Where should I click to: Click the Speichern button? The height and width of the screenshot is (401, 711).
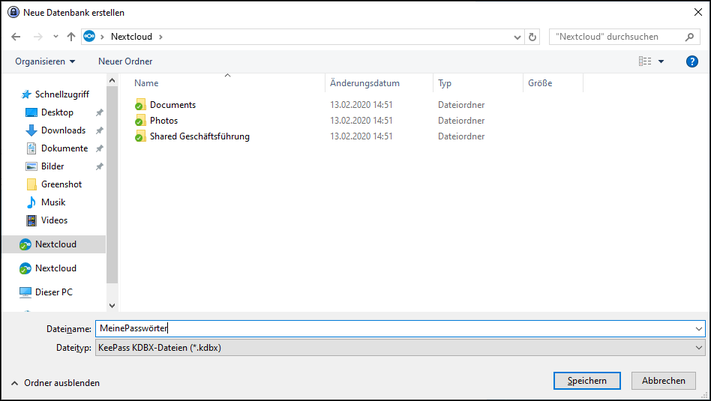point(587,380)
